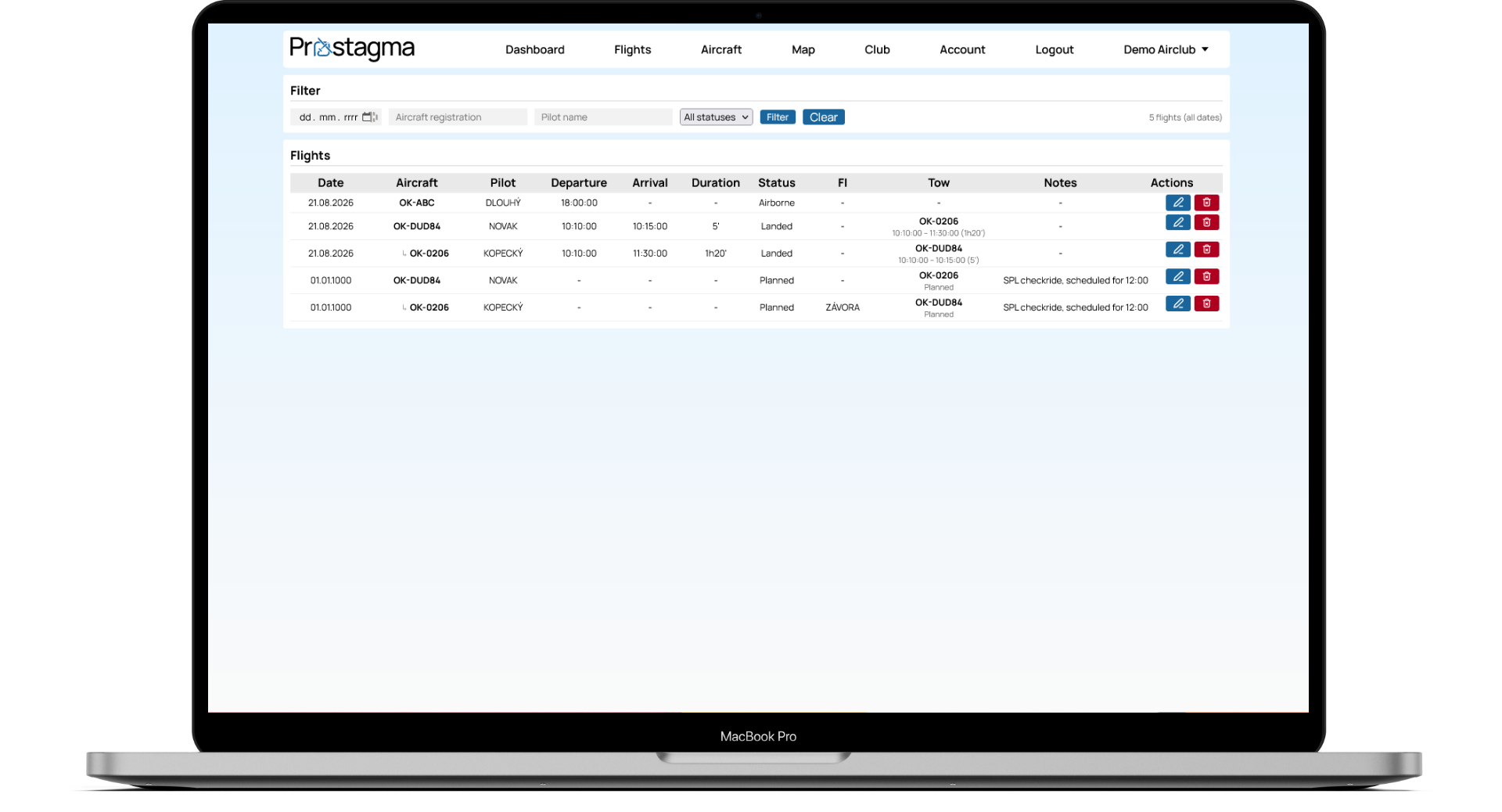
Task: Edit the Kopecký flight lasting 1h20'
Action: tap(1177, 250)
